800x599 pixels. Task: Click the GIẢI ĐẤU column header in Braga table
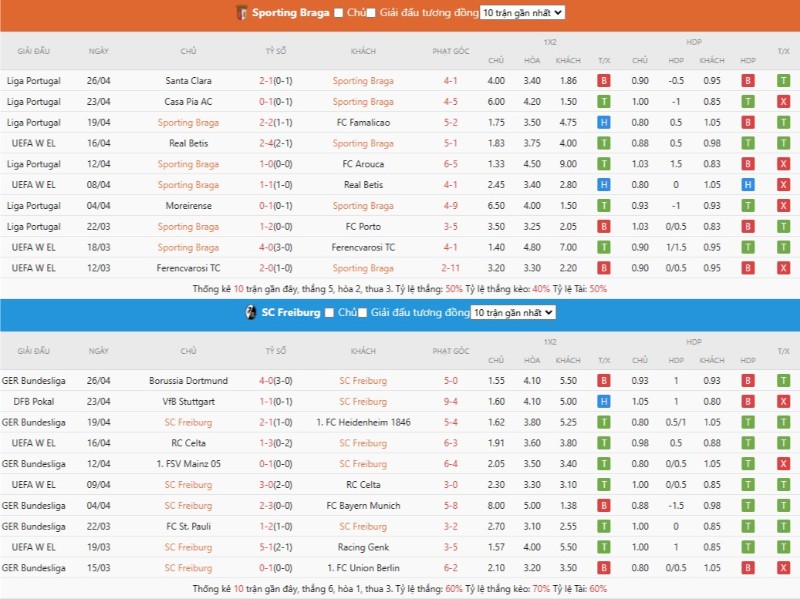[x=34, y=51]
